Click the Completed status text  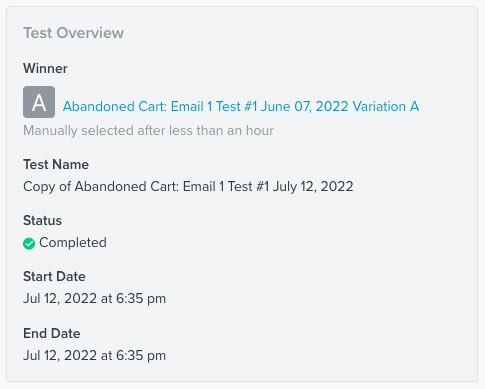(73, 243)
